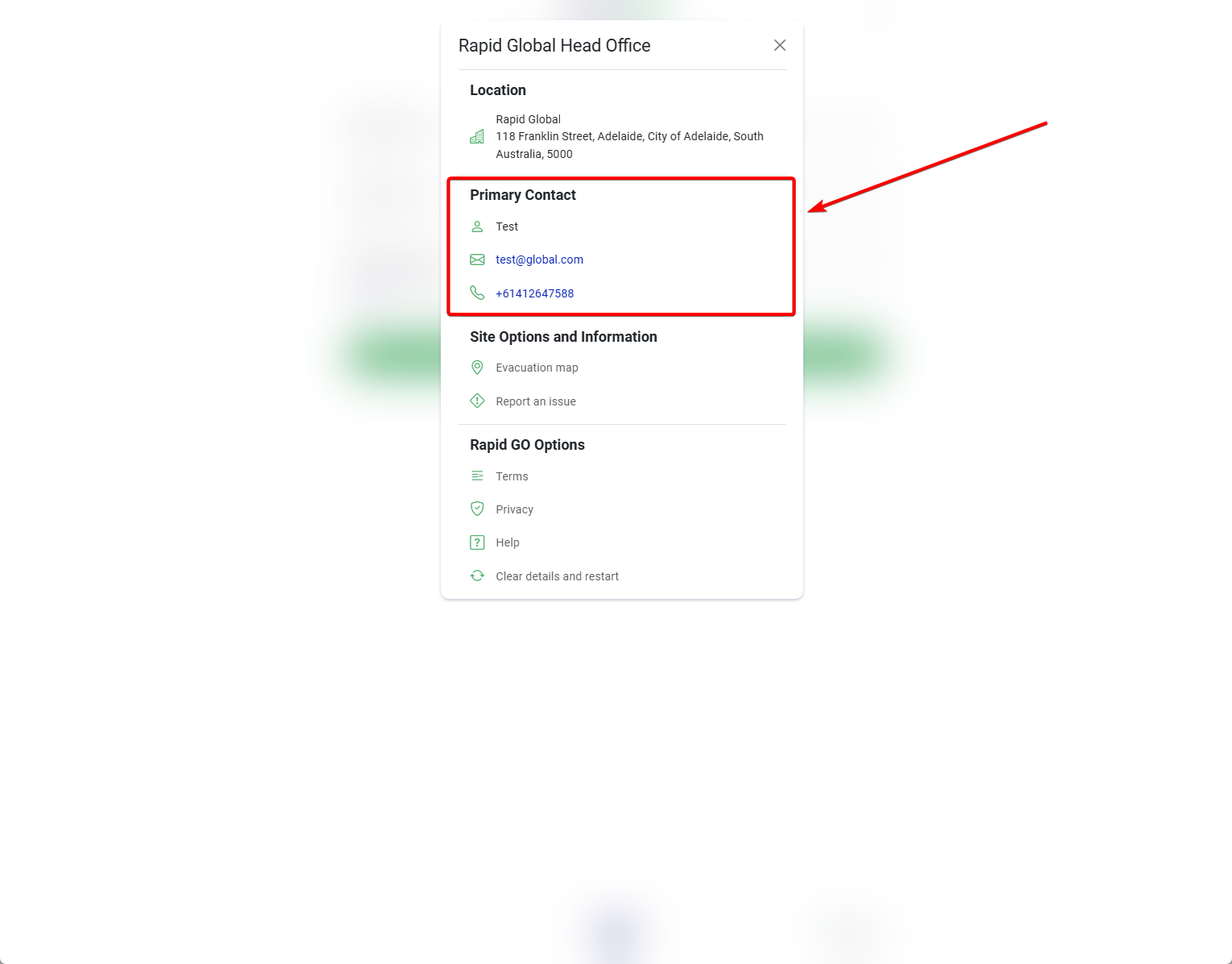Open the Terms menu item
The width and height of the screenshot is (1232, 964).
coord(512,476)
